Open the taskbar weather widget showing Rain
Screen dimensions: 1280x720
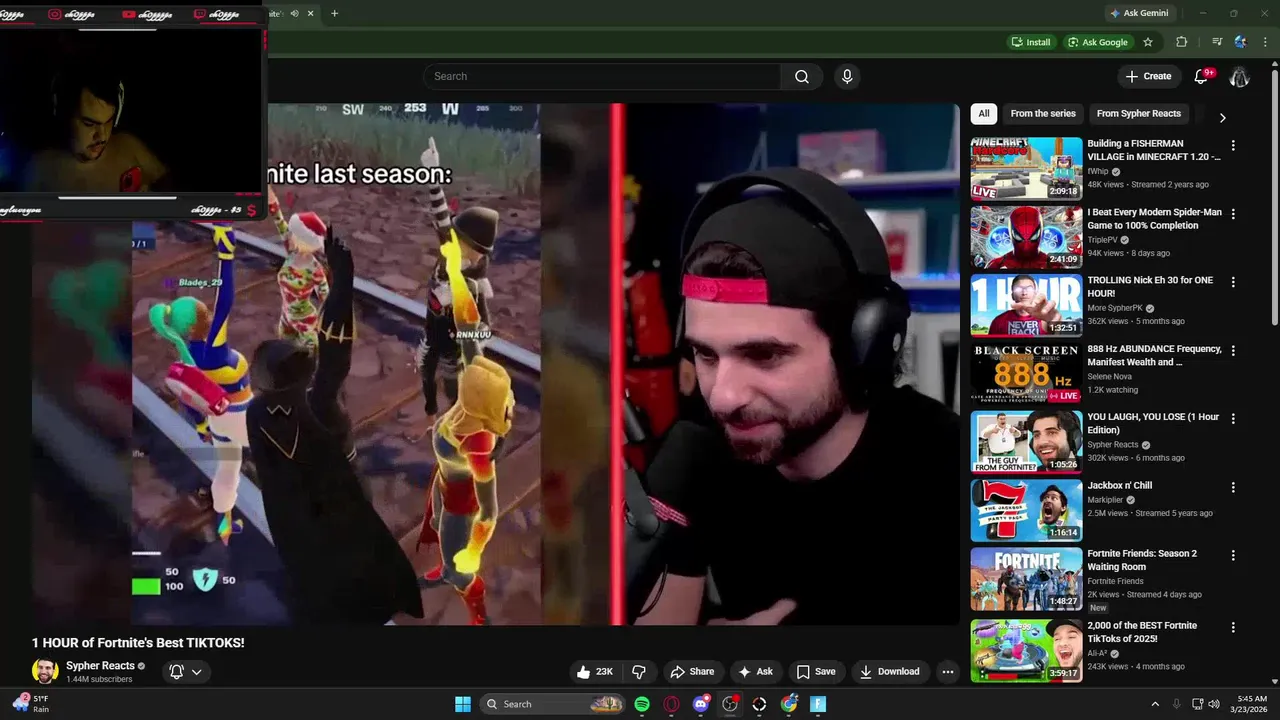click(x=30, y=704)
